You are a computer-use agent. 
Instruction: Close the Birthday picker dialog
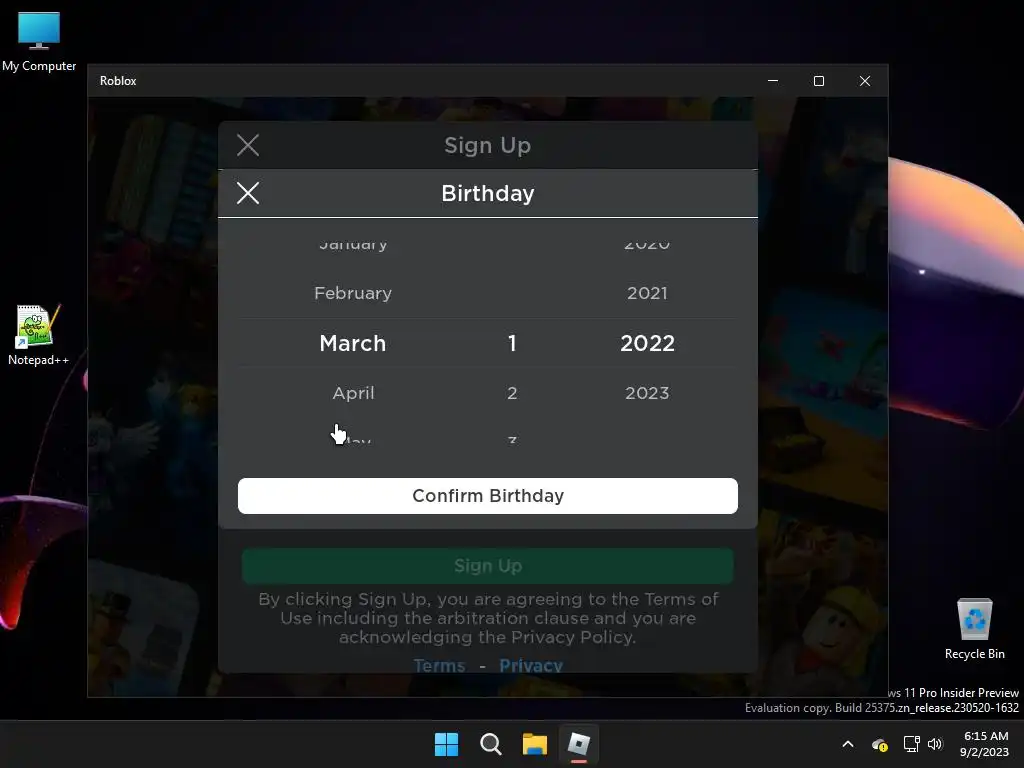point(248,193)
